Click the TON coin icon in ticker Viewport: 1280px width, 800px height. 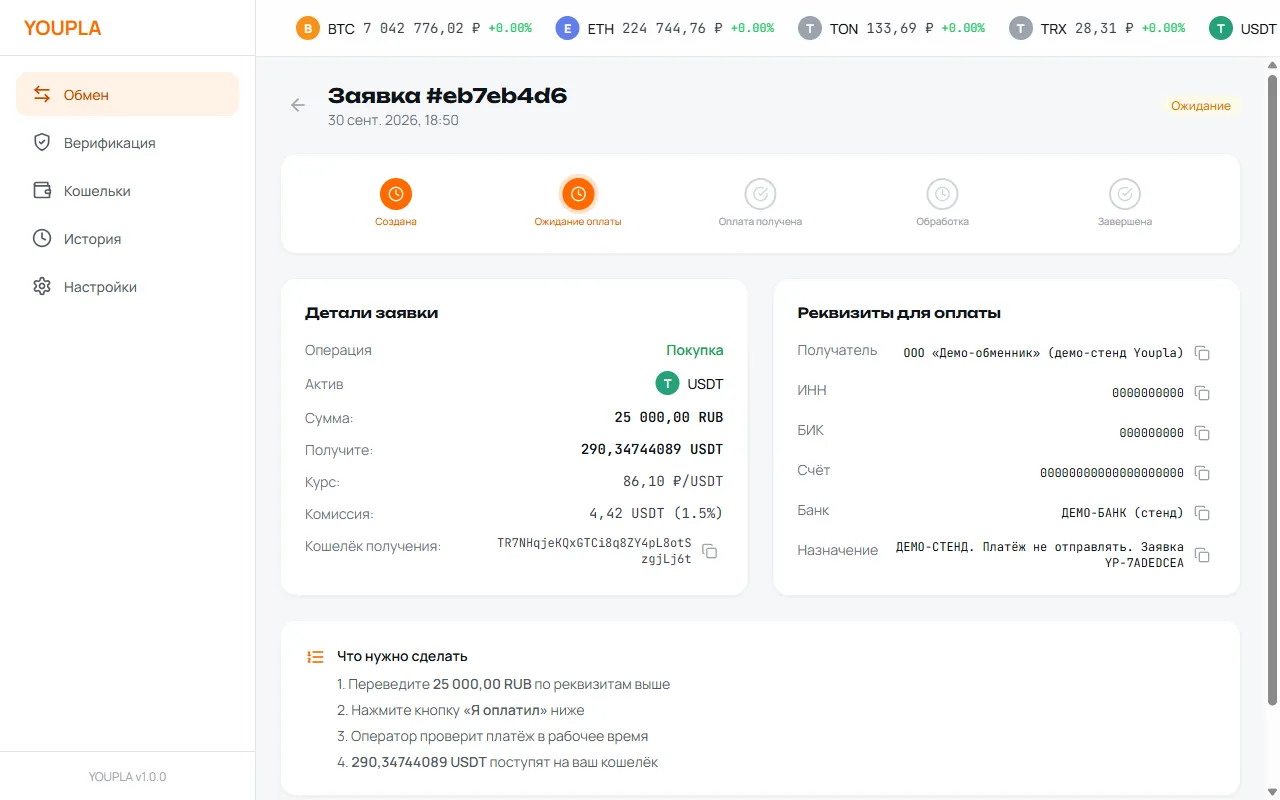pyautogui.click(x=810, y=28)
